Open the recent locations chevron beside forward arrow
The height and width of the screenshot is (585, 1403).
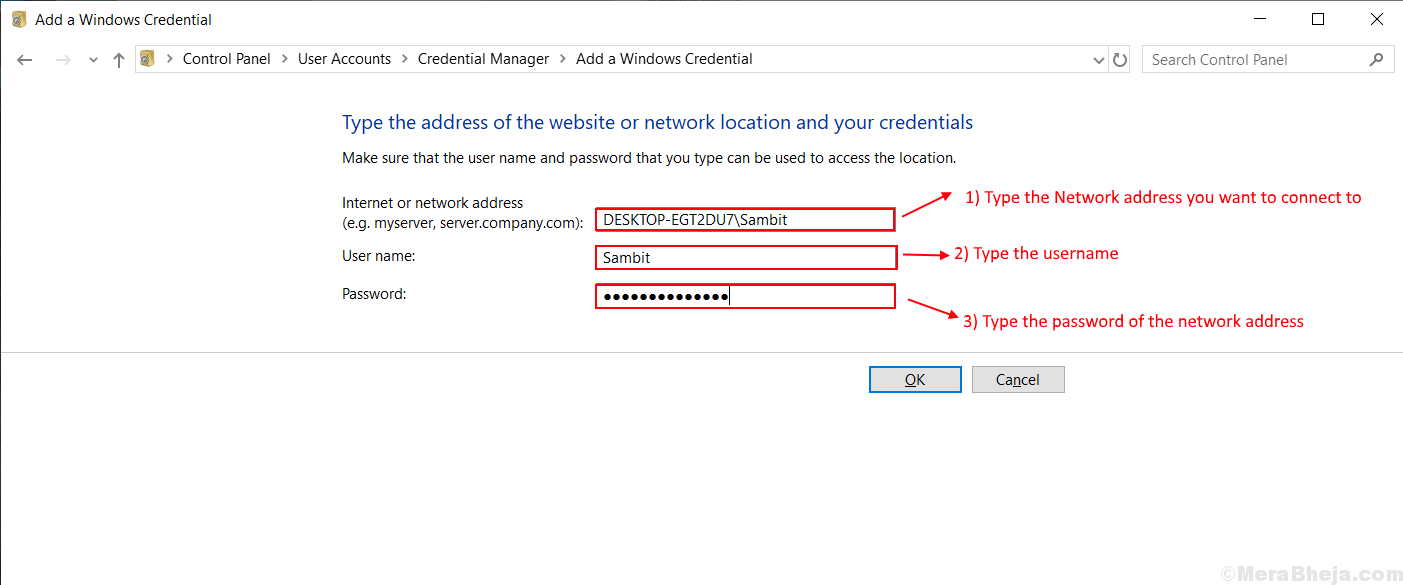[x=92, y=59]
